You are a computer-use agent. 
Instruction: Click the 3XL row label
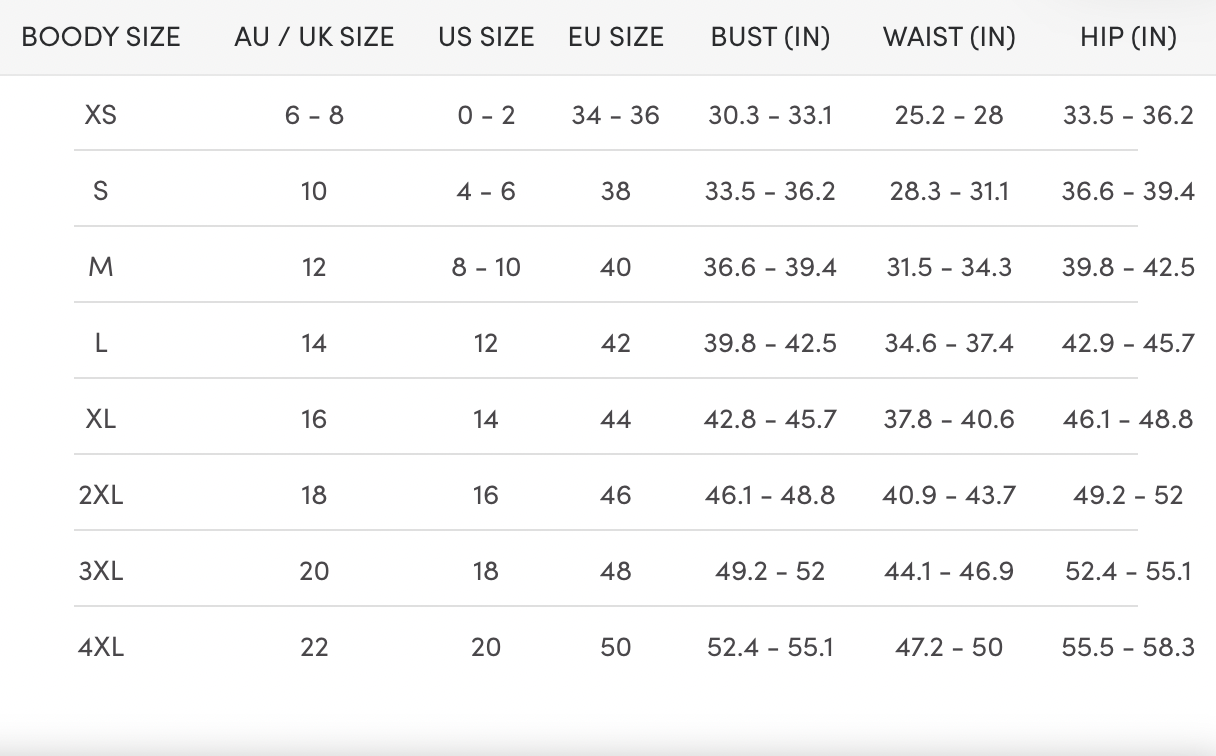point(101,571)
